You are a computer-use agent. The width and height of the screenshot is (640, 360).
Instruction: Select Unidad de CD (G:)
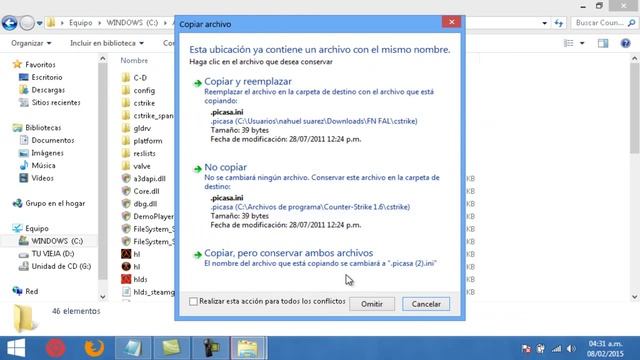pos(61,267)
